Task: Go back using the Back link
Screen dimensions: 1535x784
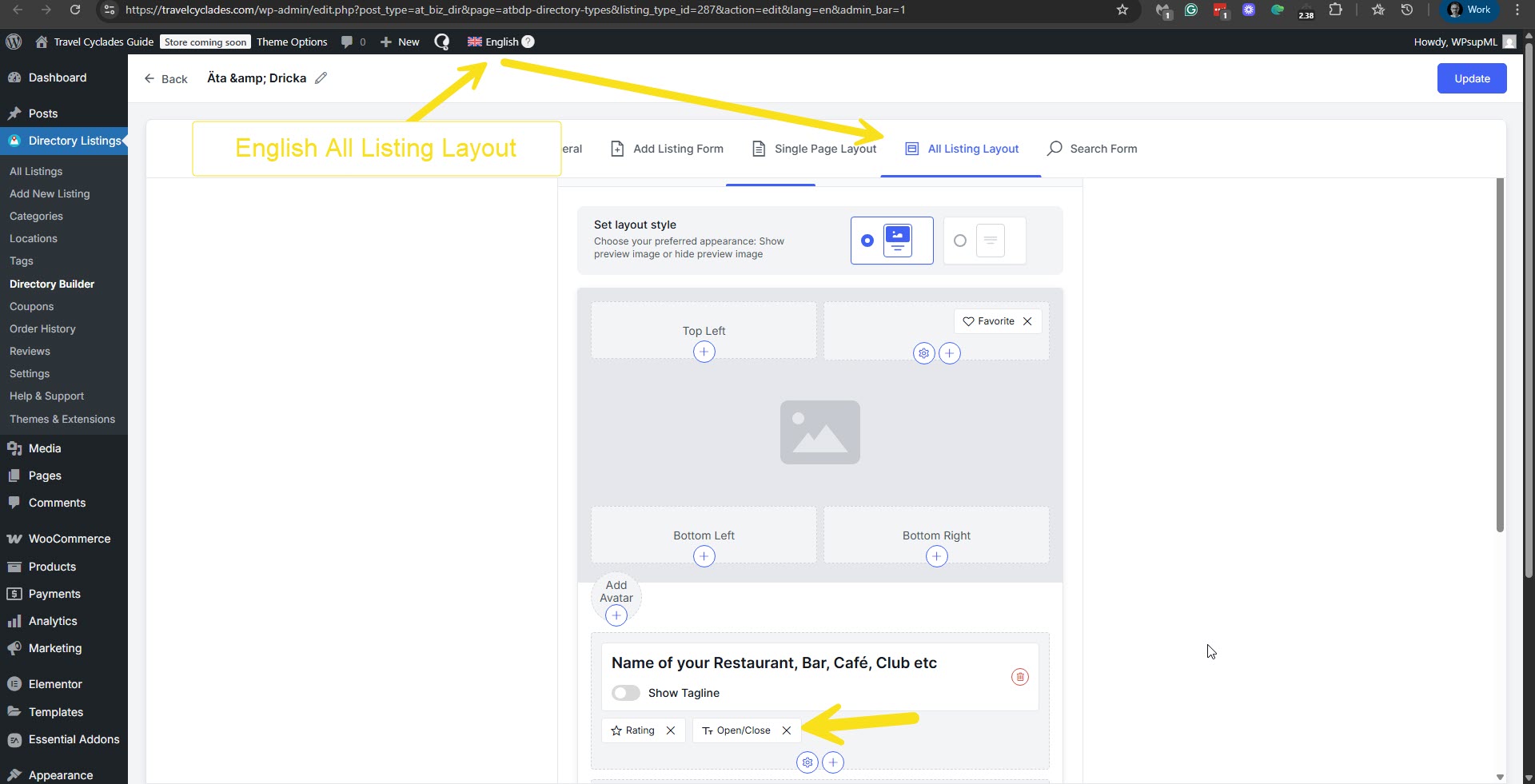Action: 165,78
